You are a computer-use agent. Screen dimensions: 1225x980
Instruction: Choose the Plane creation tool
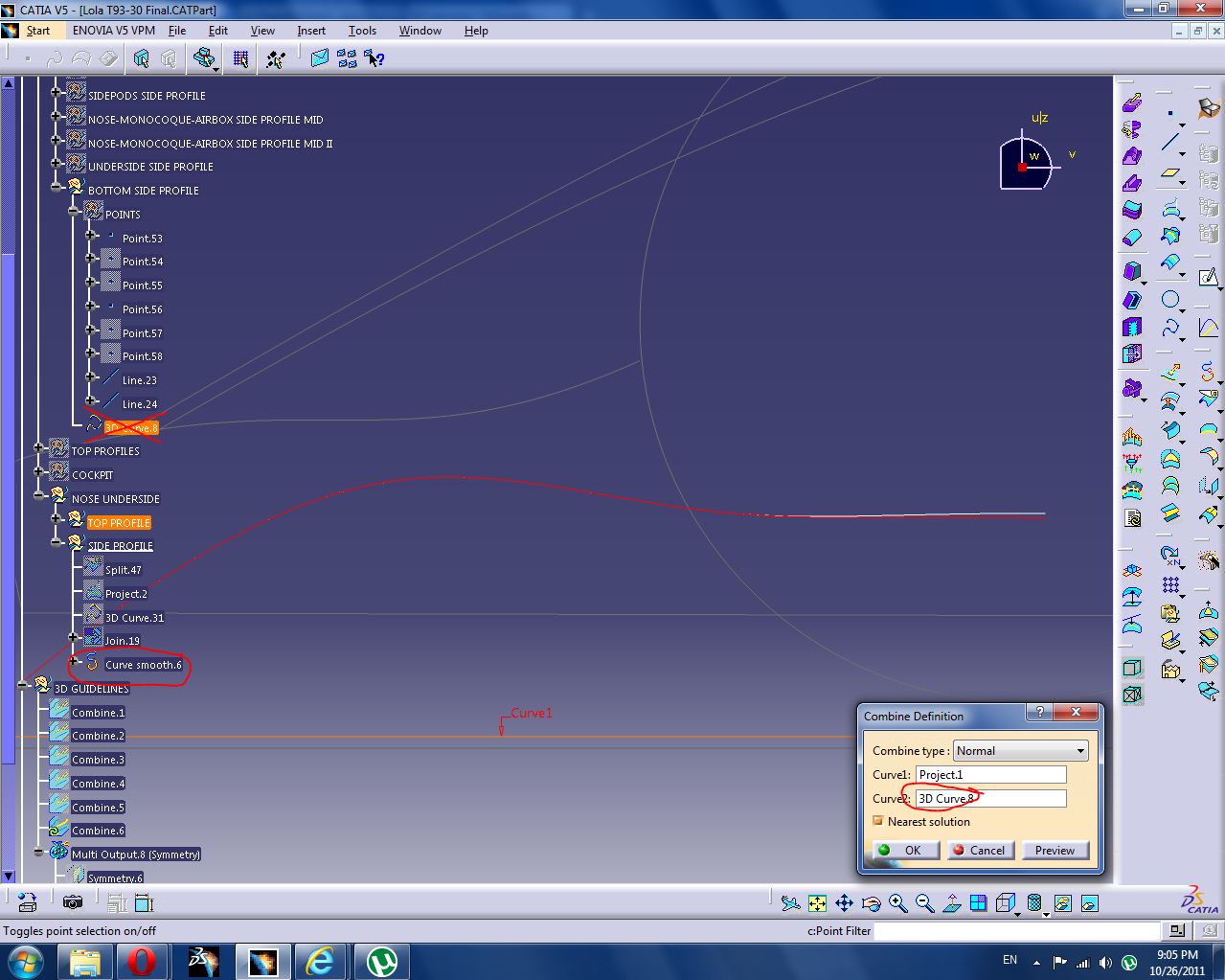(1169, 174)
